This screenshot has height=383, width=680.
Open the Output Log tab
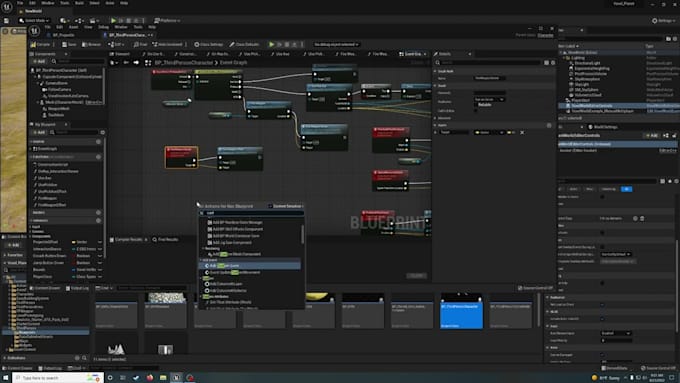pos(77,288)
